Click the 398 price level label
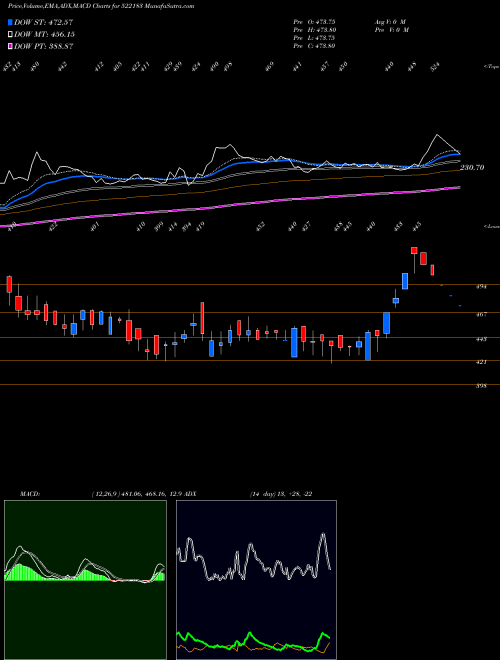The height and width of the screenshot is (660, 500). pos(481,386)
